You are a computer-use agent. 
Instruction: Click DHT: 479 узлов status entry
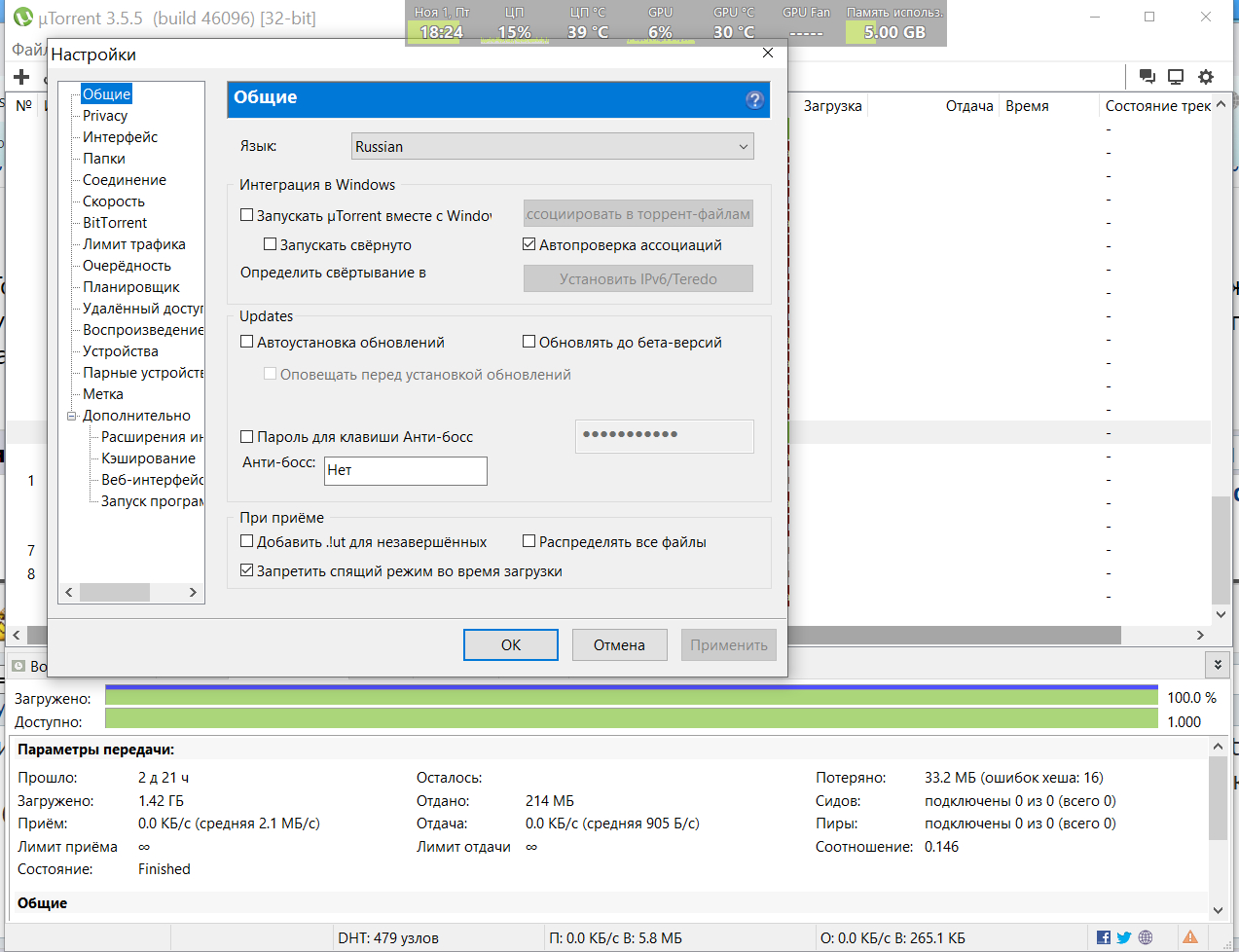(388, 938)
